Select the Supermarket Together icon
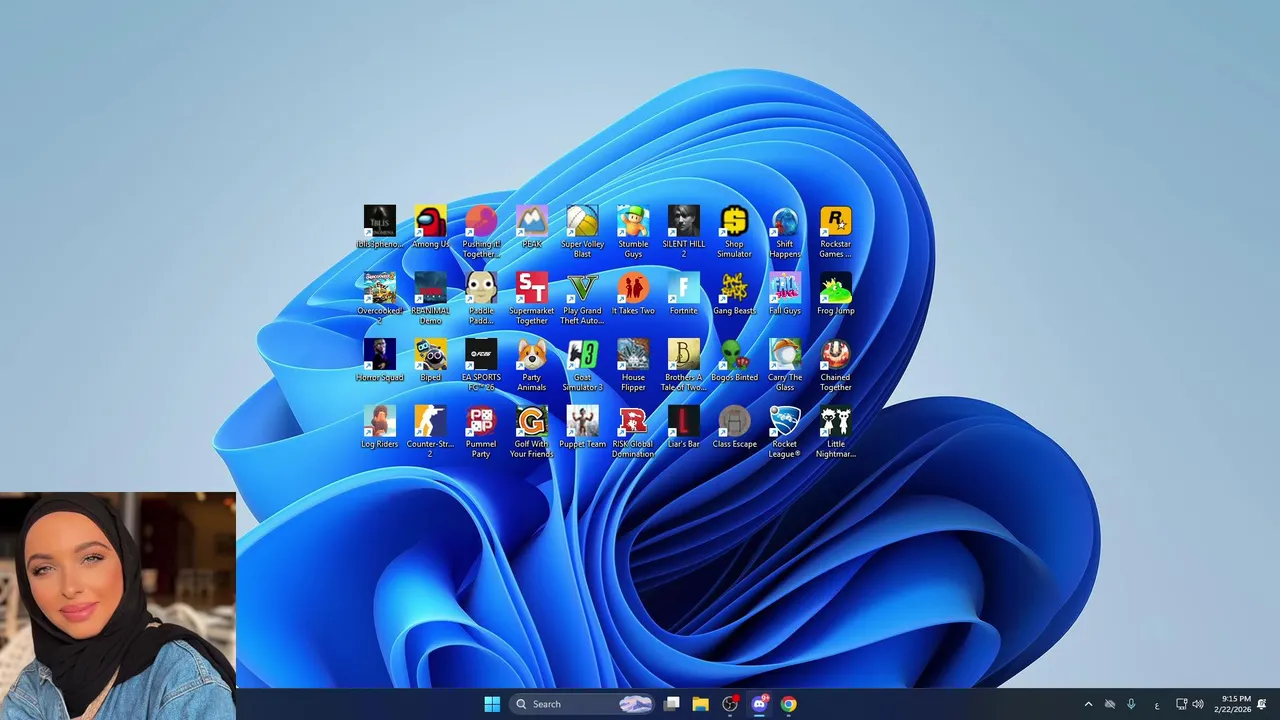Screen dimensions: 1280x720 531,298
